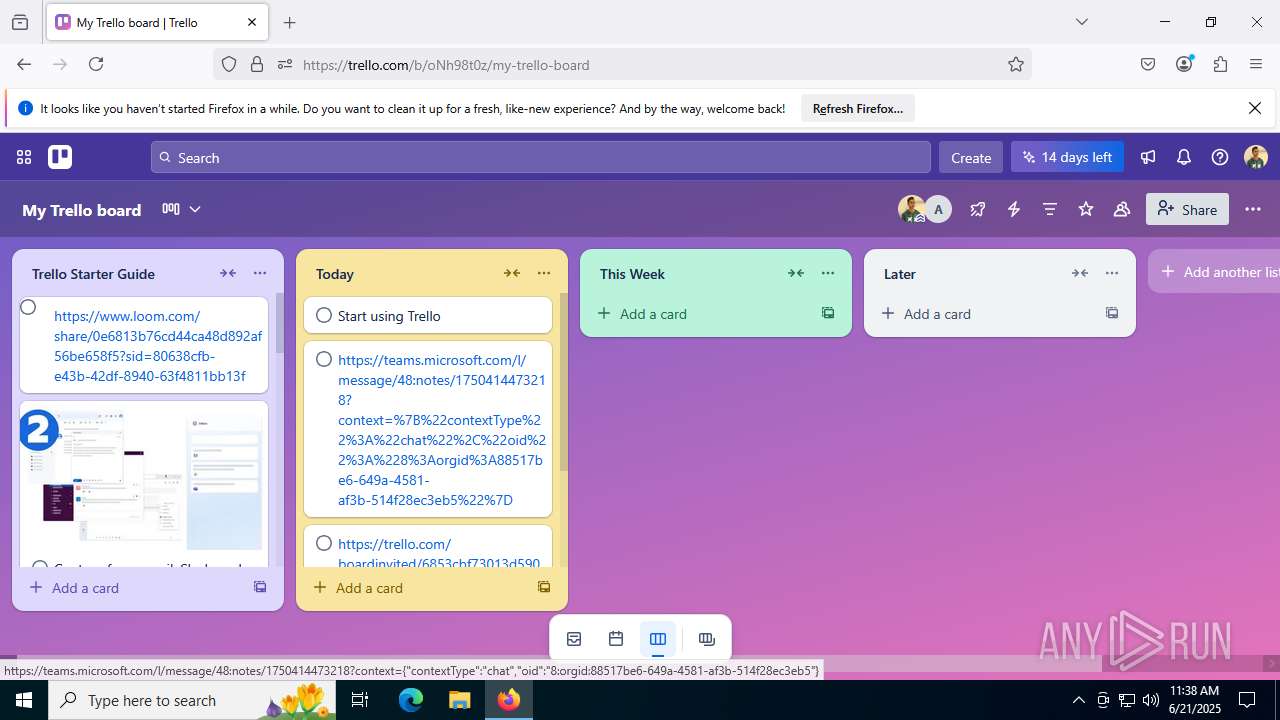1280x720 pixels.
Task: Open the teams.microsoft.com message link
Action: (441, 430)
